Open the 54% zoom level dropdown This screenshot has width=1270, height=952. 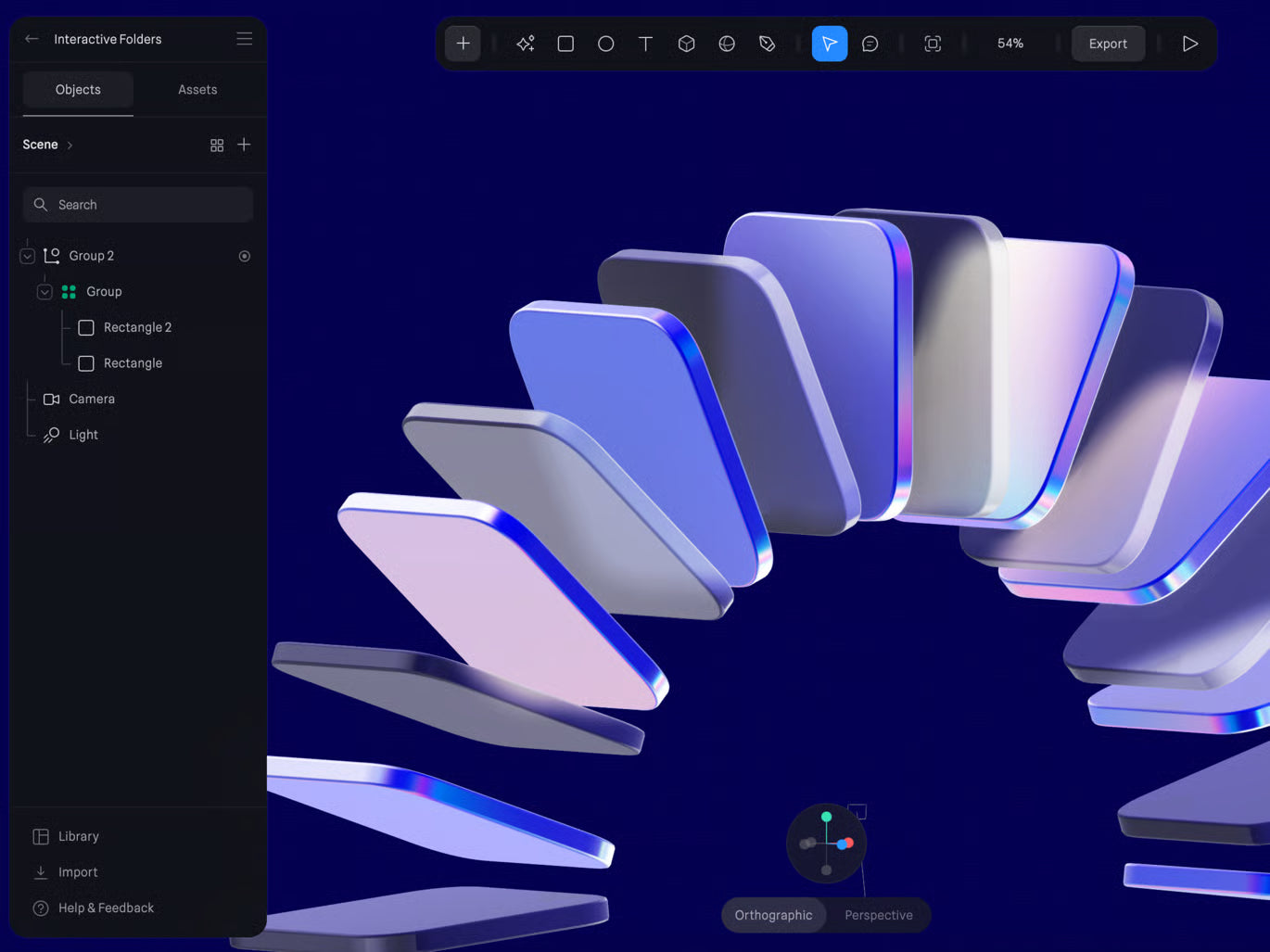pos(1010,44)
